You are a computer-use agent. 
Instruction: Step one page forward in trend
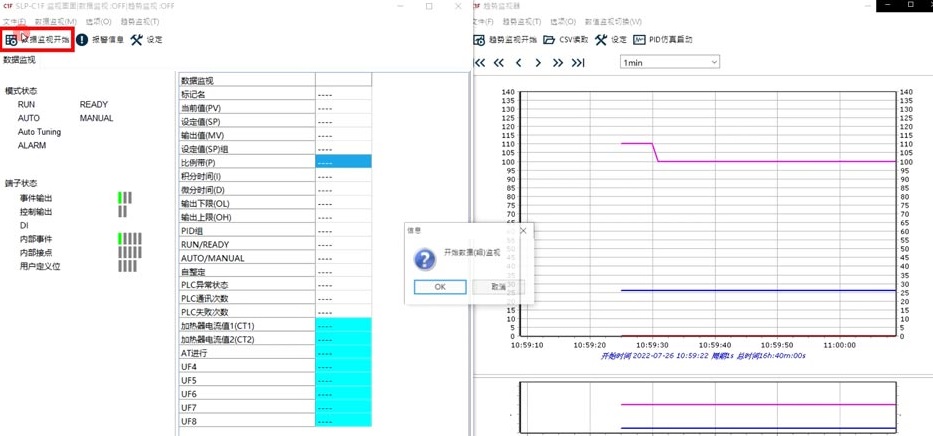click(538, 62)
